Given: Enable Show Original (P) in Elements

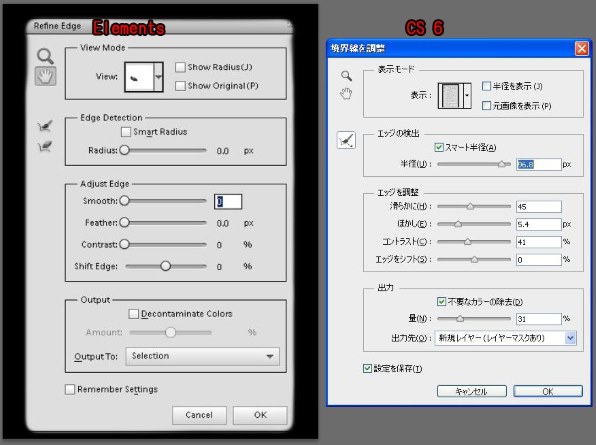Looking at the screenshot, I should (x=180, y=86).
